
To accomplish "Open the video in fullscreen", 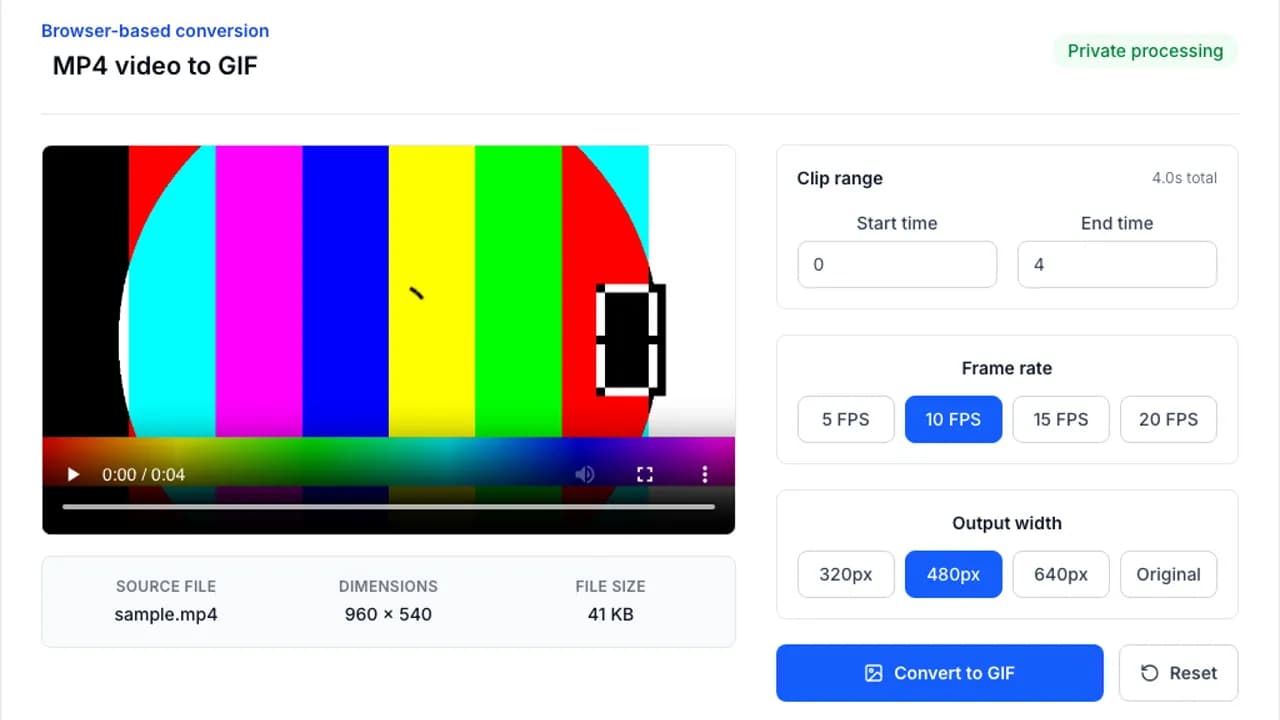I will click(x=645, y=474).
